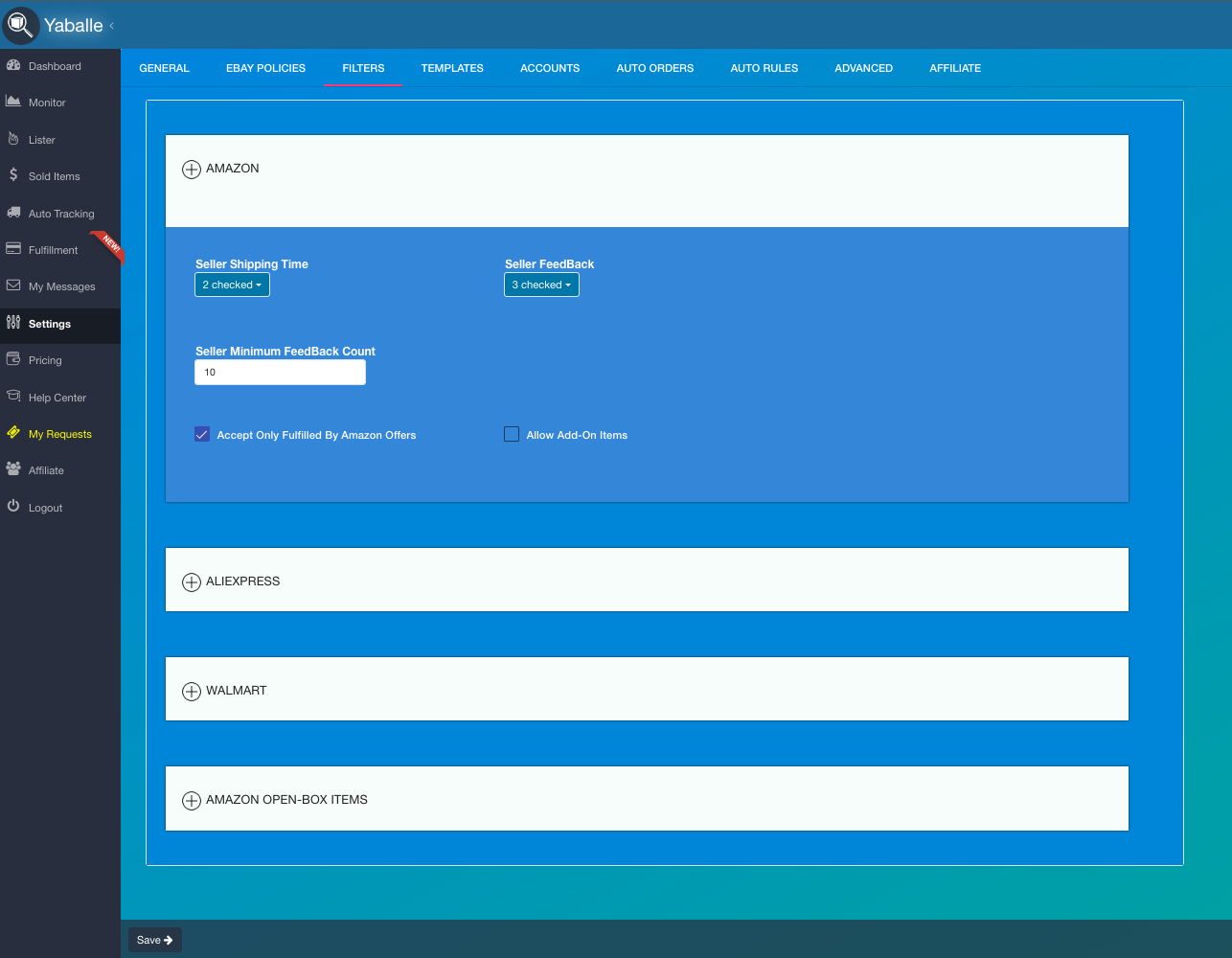Viewport: 1232px width, 958px height.
Task: Open My Requests page
Action: [x=60, y=434]
